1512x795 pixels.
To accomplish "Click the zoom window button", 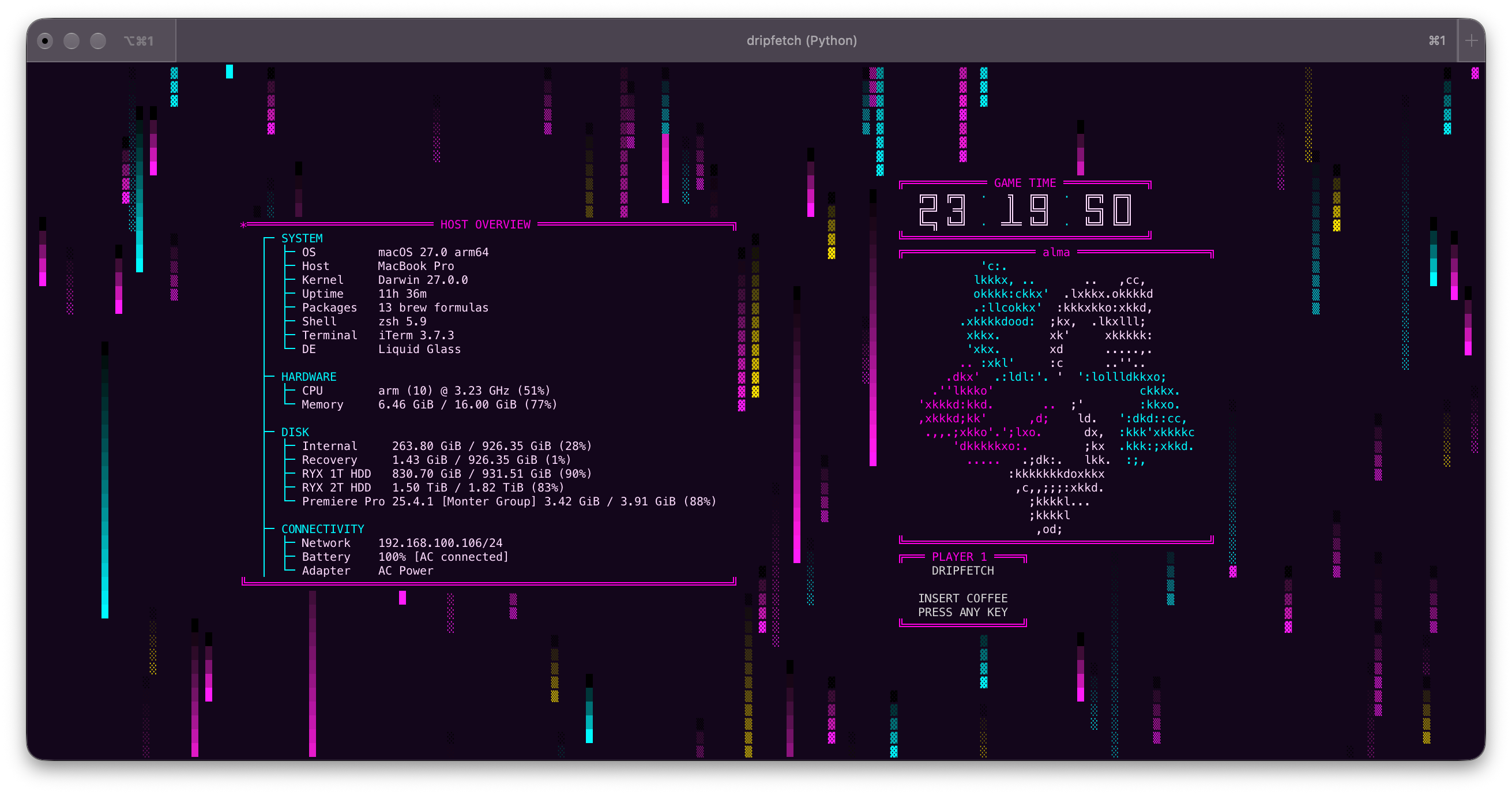I will [98, 40].
